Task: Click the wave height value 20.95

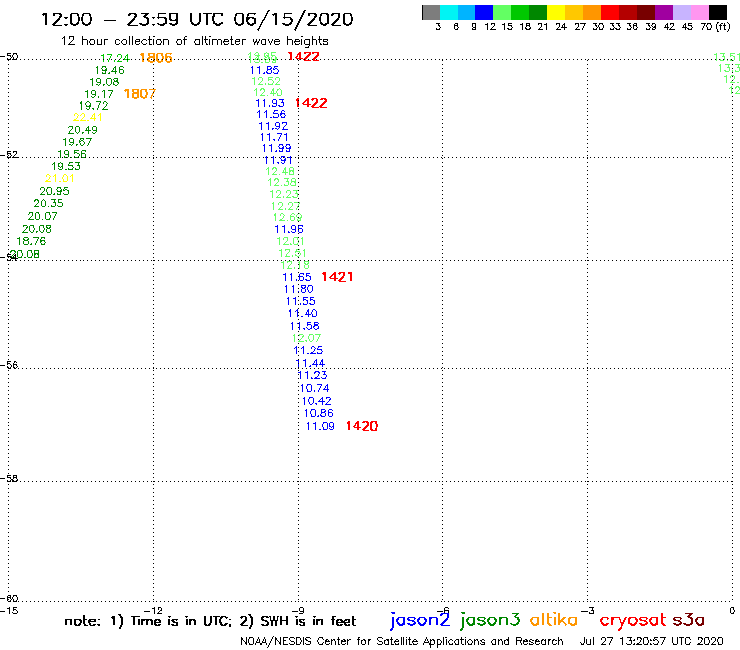Action: (54, 191)
